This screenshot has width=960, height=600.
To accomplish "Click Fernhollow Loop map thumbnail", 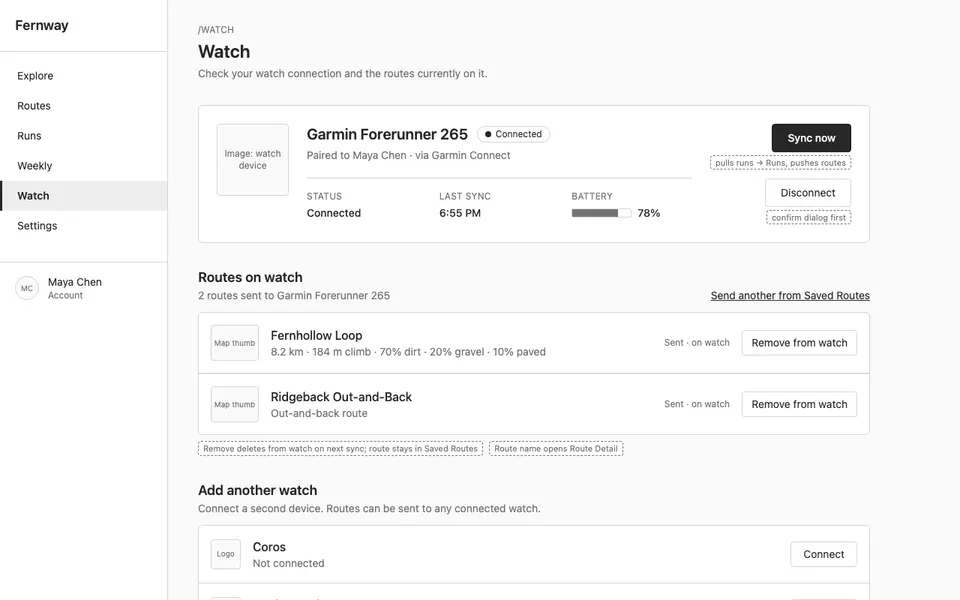I will (x=234, y=343).
